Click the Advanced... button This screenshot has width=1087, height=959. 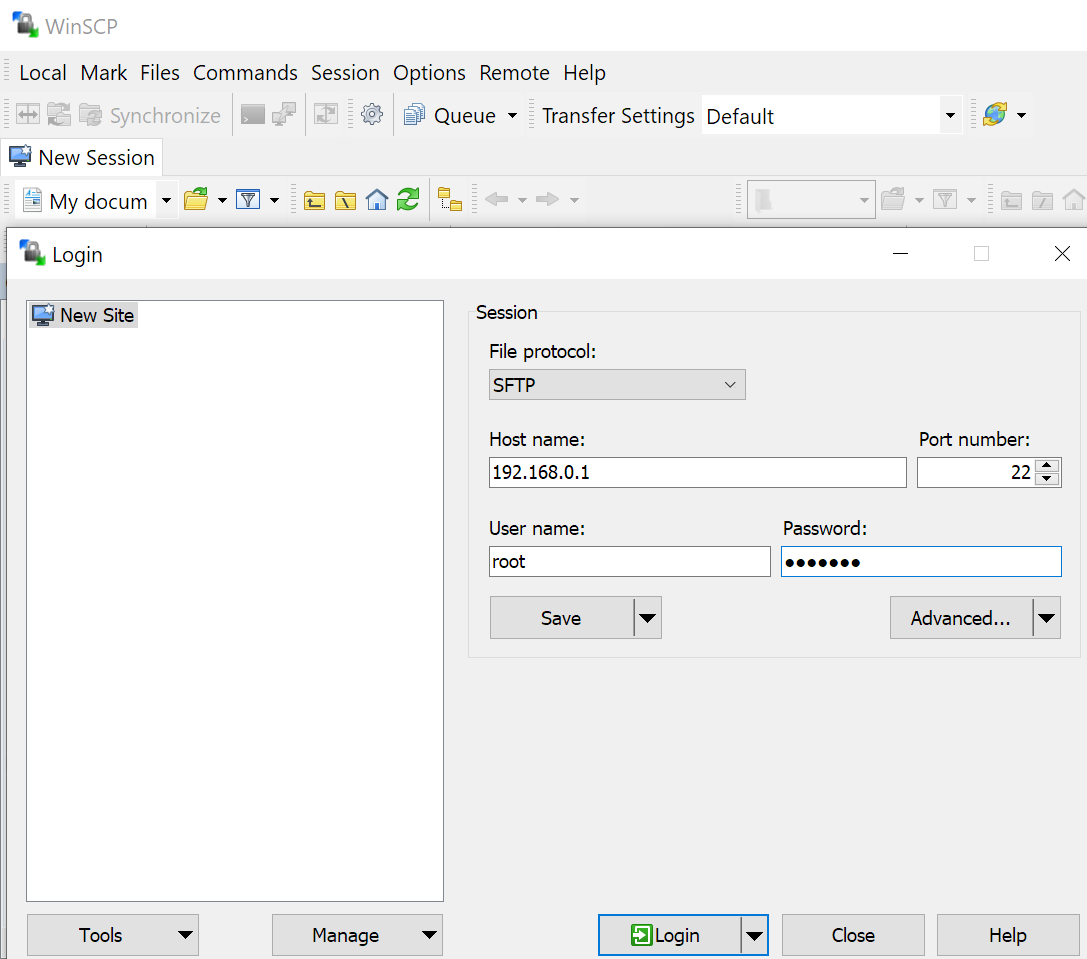click(x=961, y=618)
